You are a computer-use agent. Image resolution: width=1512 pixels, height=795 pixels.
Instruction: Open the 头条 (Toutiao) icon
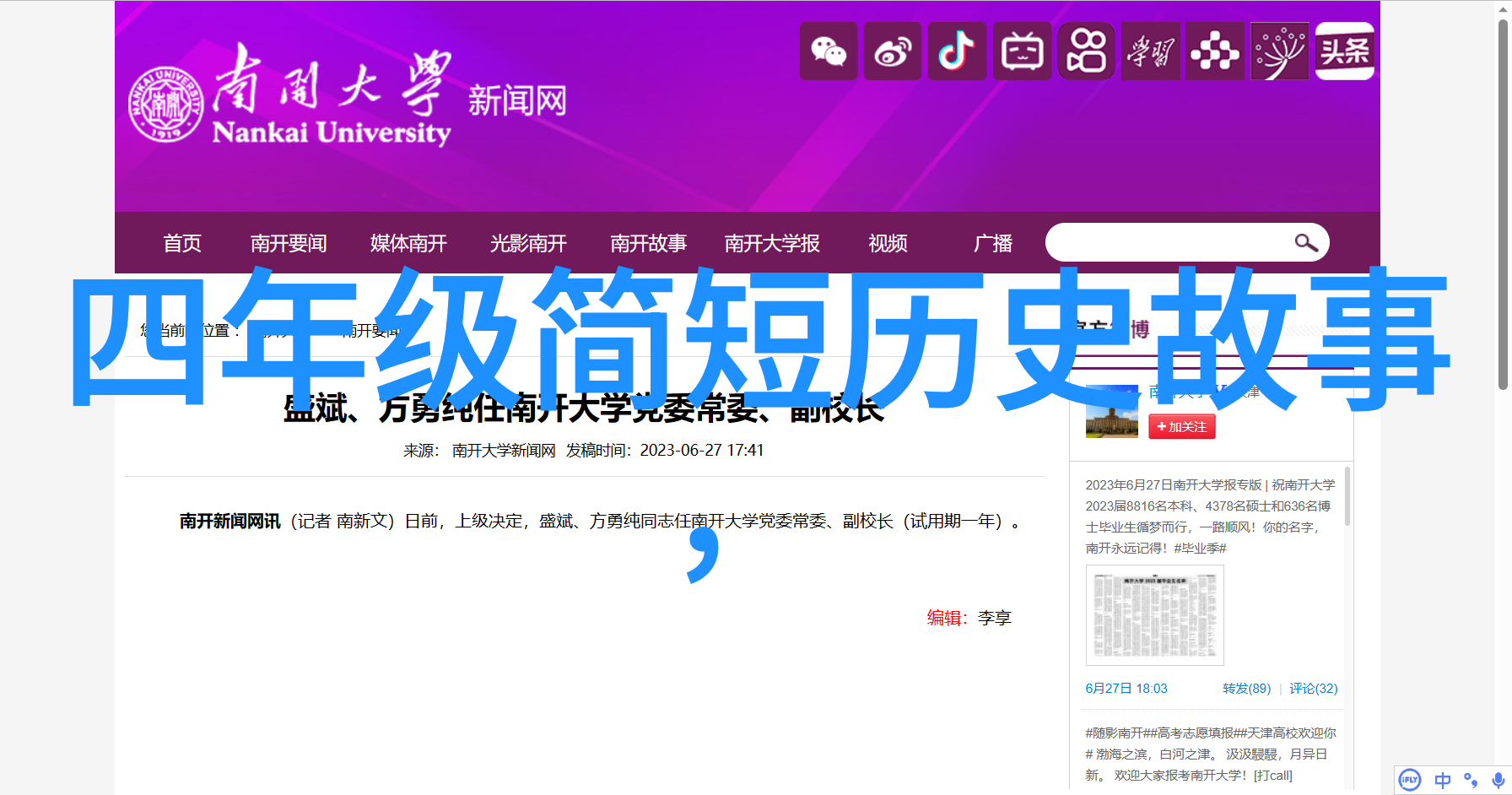pos(1345,52)
